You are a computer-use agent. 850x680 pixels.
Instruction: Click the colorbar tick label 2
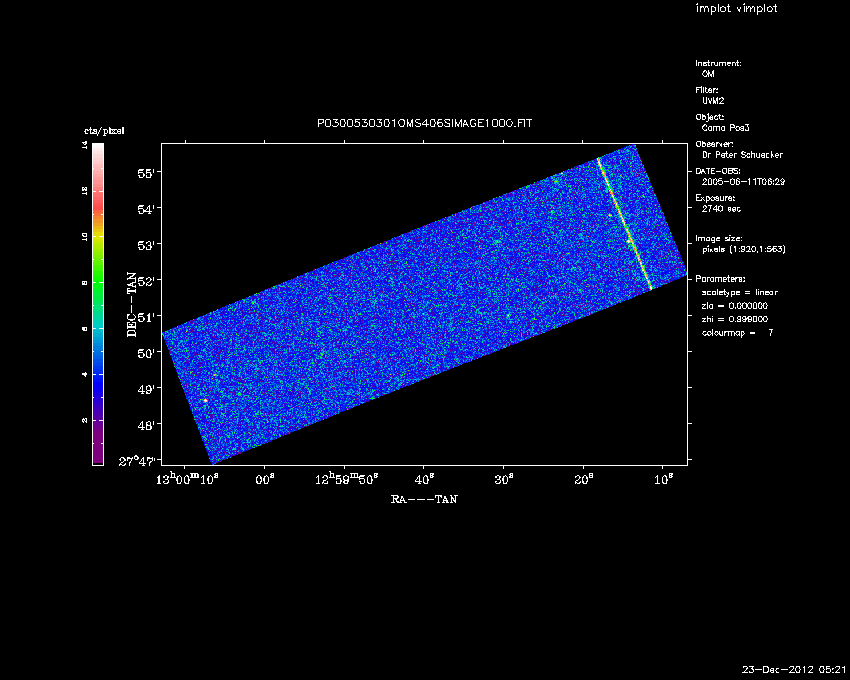click(85, 420)
